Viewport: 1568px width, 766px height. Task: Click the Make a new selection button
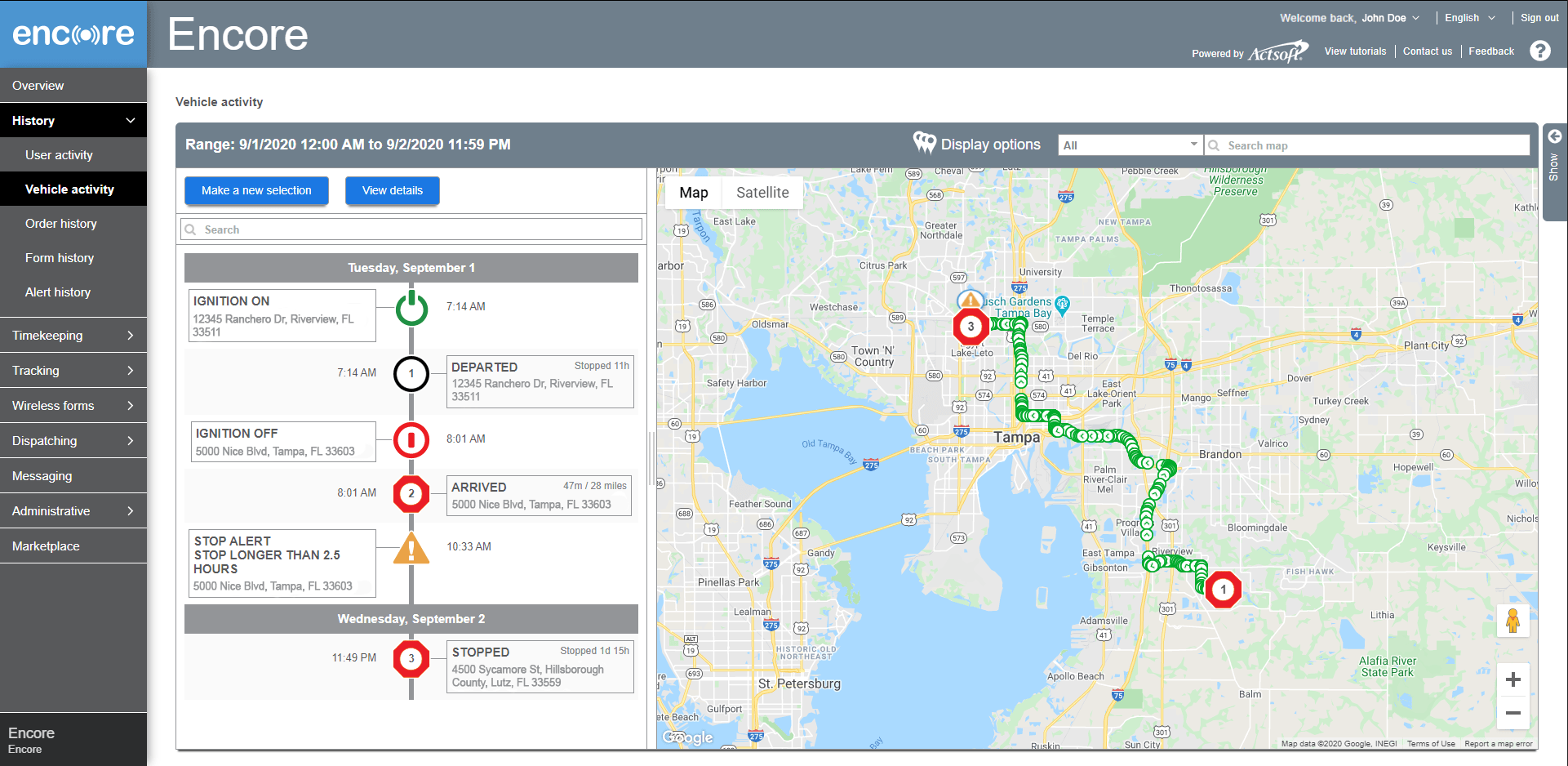click(255, 190)
